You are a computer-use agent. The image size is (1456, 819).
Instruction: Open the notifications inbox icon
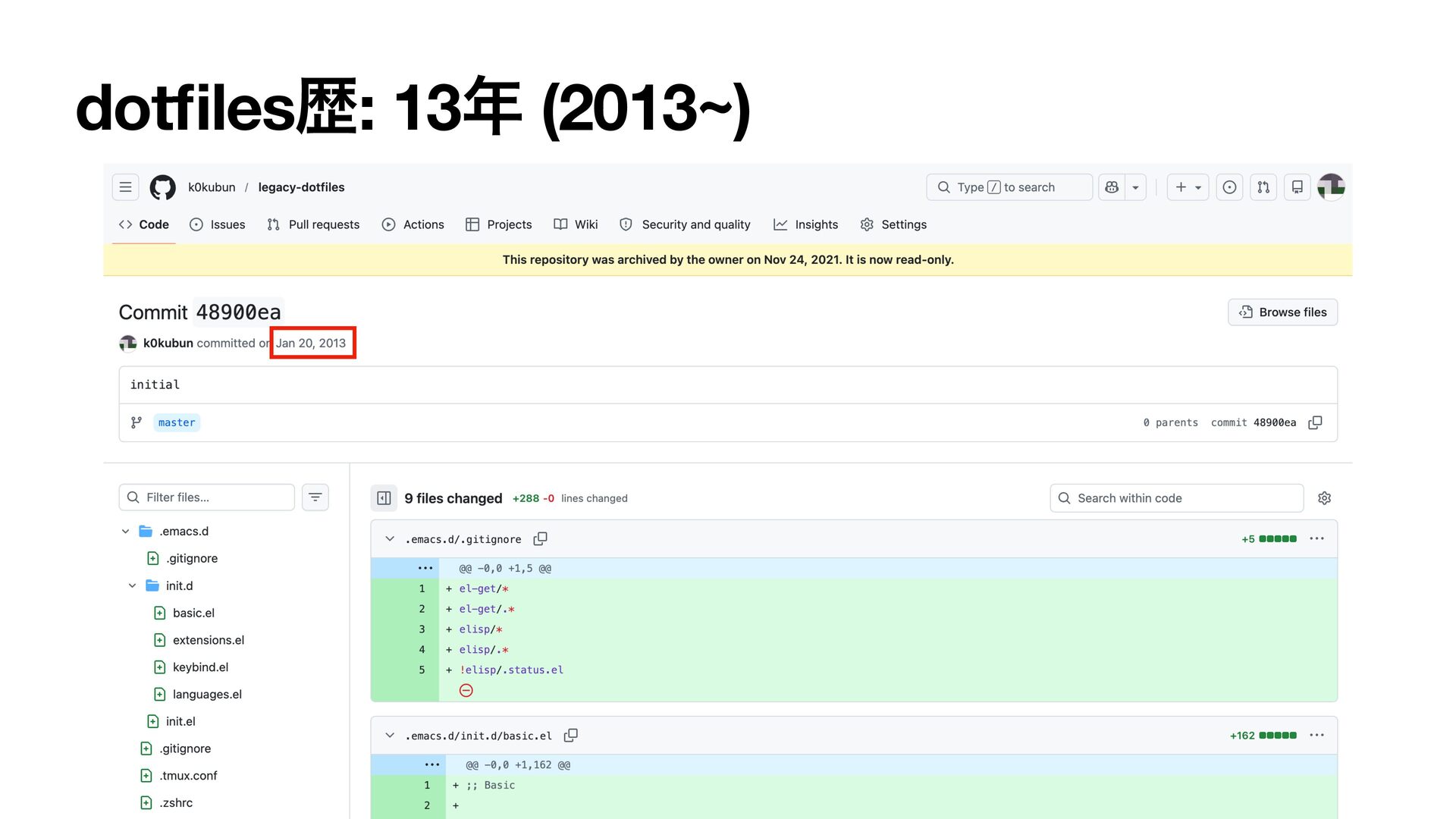pyautogui.click(x=1298, y=187)
